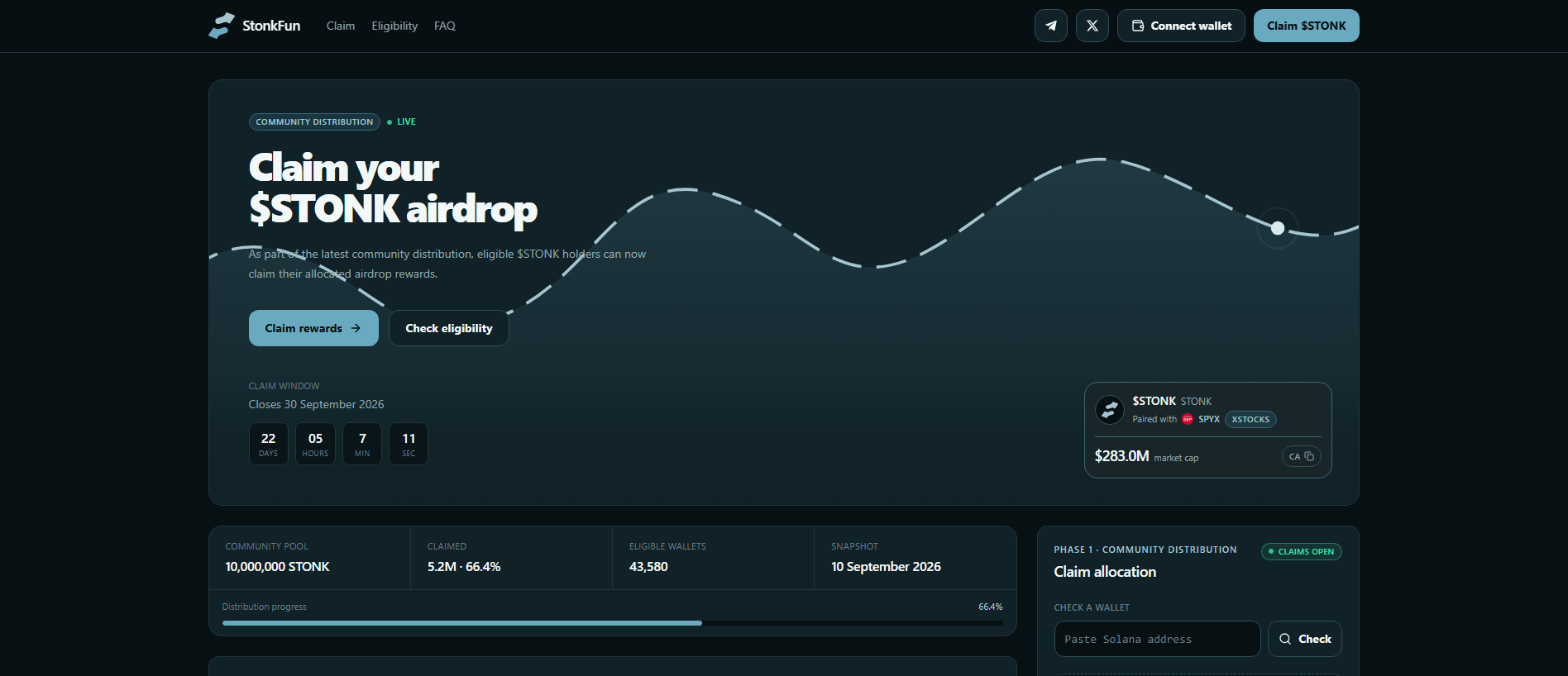Click the StonkFun logo icon
Screen dimensions: 1568x676
[x=222, y=26]
